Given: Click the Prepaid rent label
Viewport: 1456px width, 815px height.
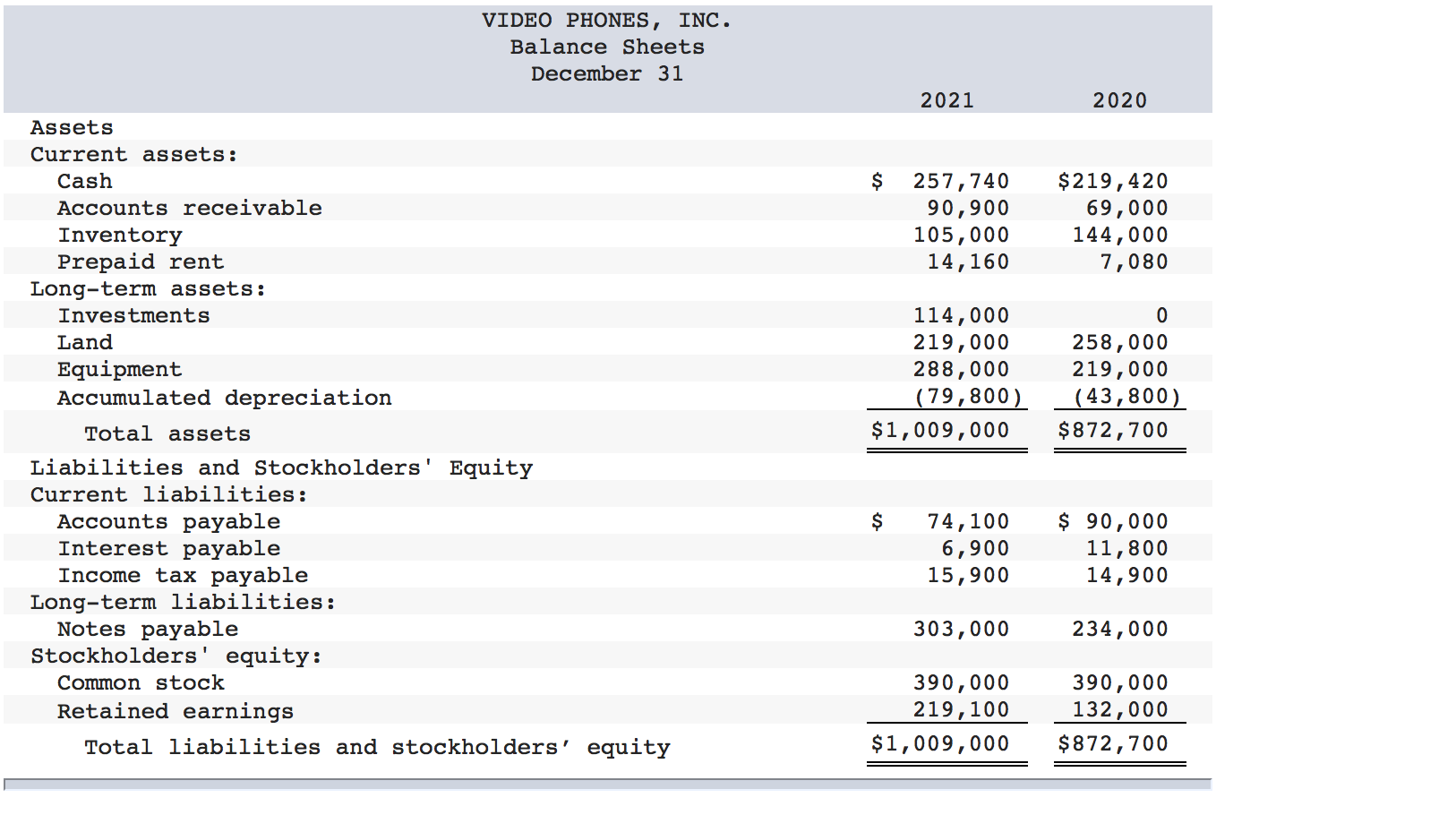Looking at the screenshot, I should click(x=140, y=262).
